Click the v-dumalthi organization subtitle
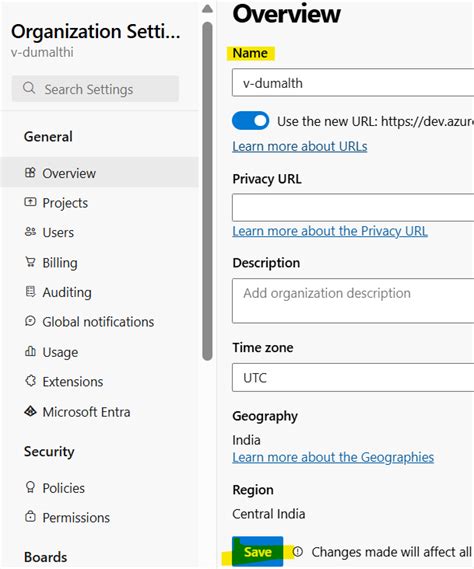 [42, 52]
